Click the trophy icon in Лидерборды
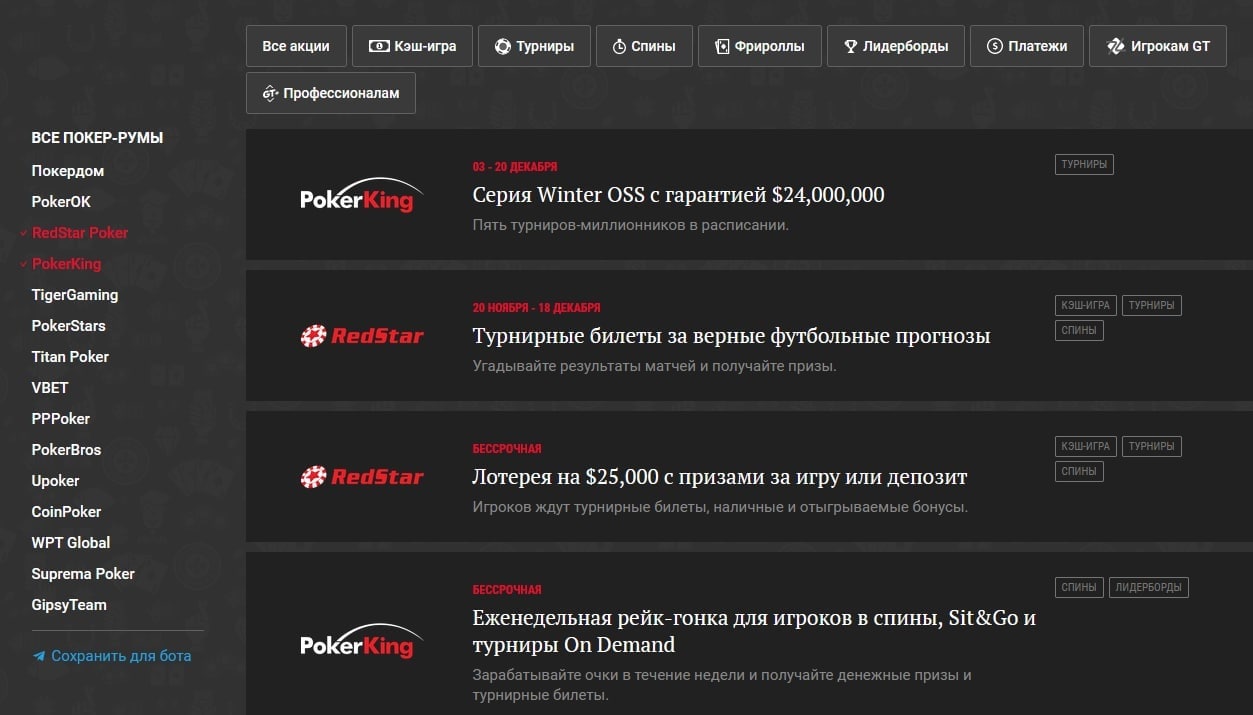The width and height of the screenshot is (1253, 715). (851, 46)
